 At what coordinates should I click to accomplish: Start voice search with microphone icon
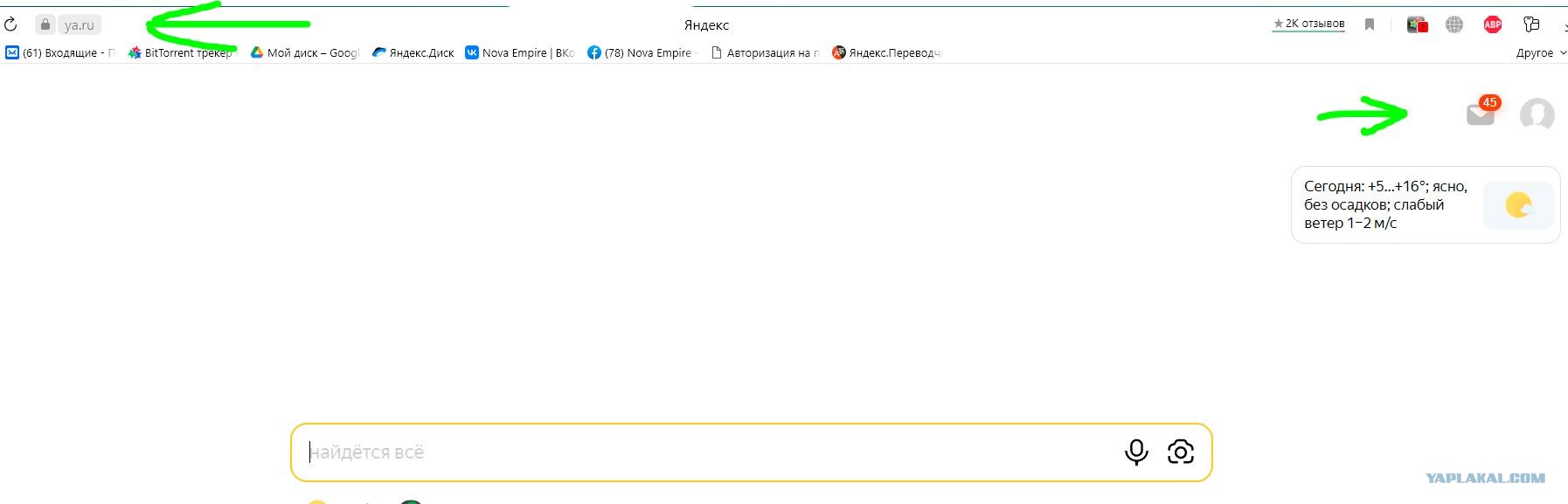(x=1136, y=452)
